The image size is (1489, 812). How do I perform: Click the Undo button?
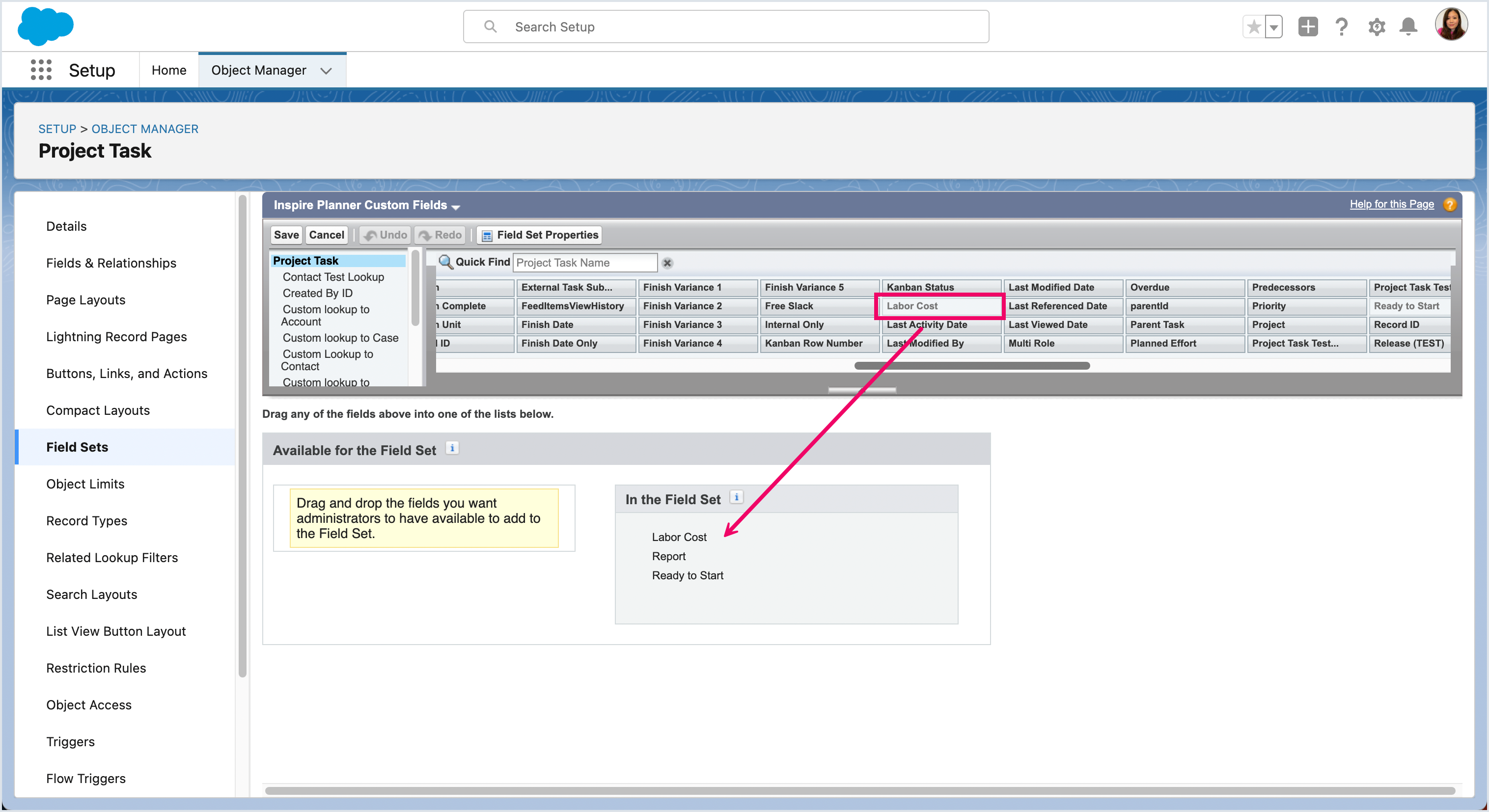tap(385, 235)
